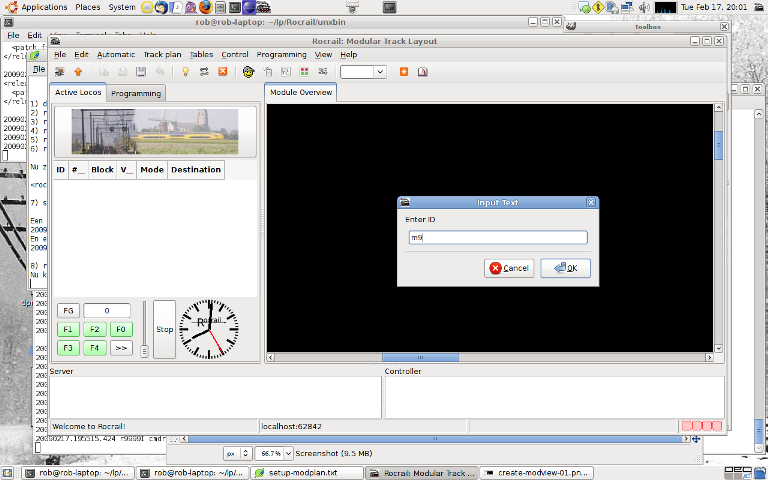The image size is (768, 480).
Task: Toggle the F0 loco function button
Action: pyautogui.click(x=120, y=329)
